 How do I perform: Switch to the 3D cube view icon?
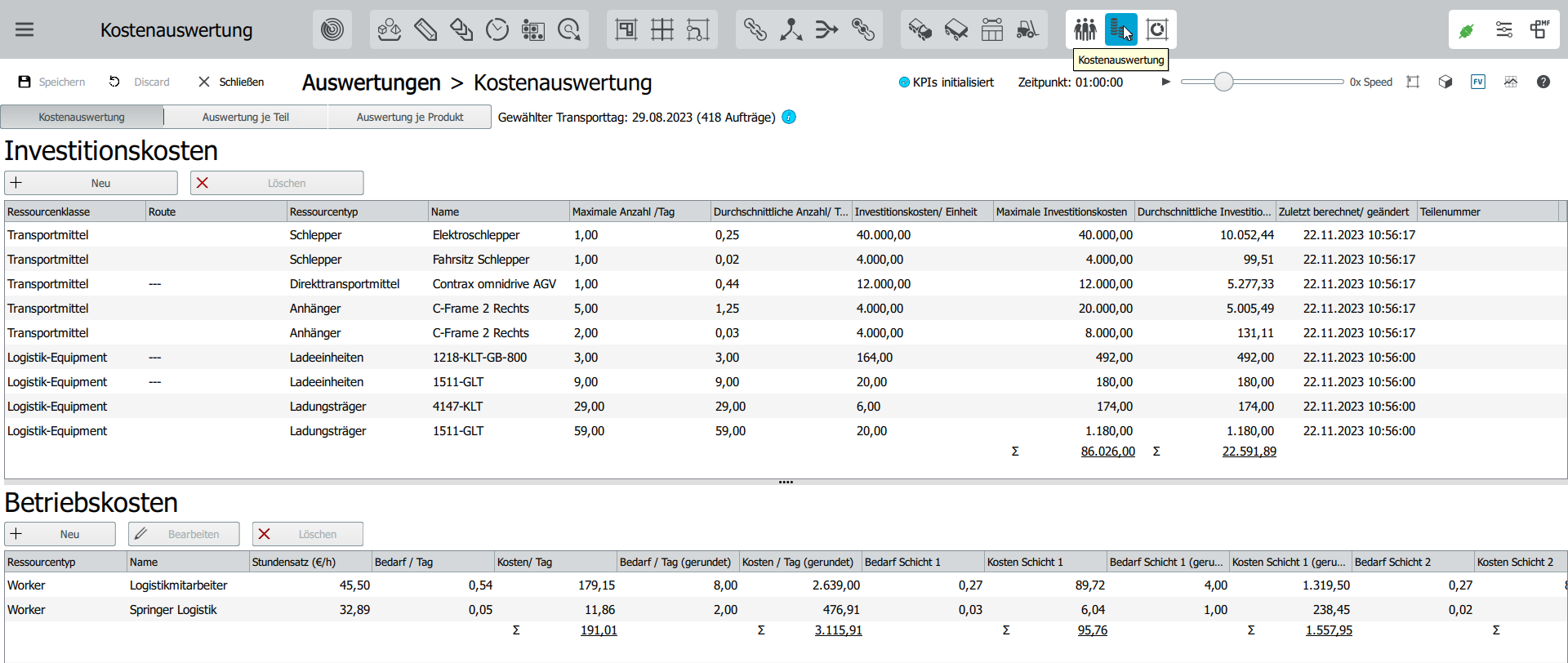click(x=1445, y=82)
